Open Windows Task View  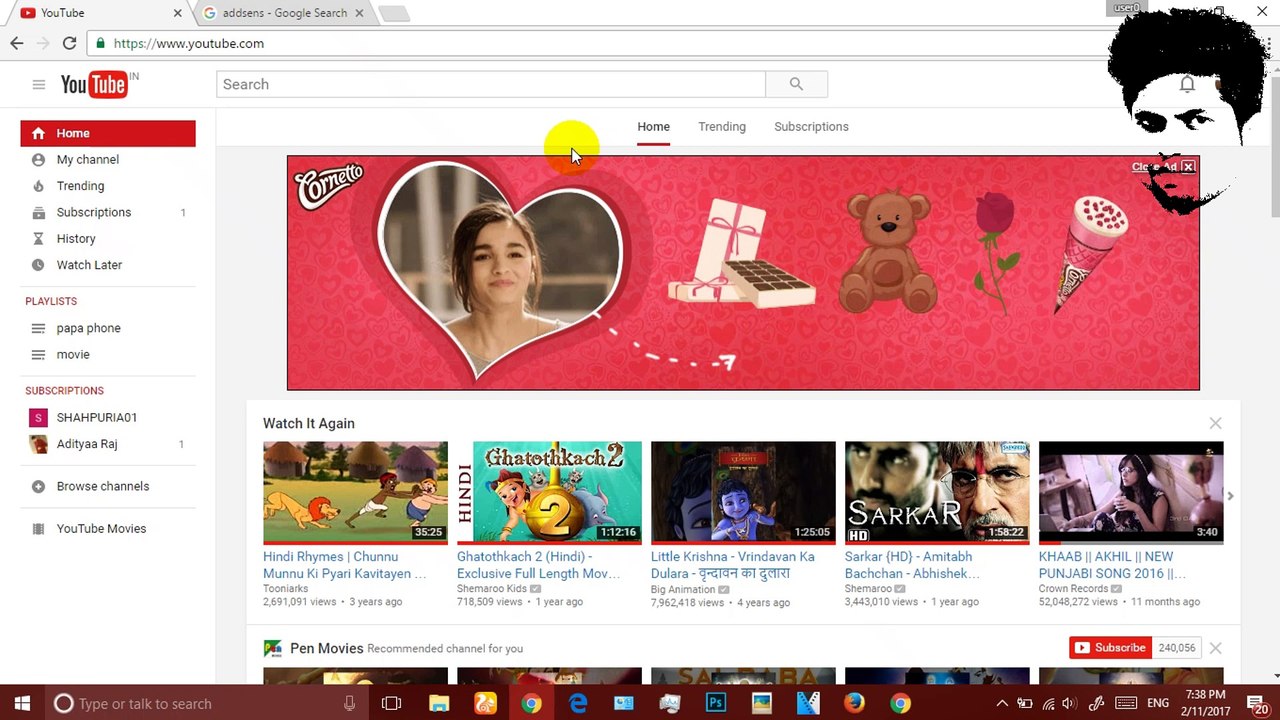(391, 704)
